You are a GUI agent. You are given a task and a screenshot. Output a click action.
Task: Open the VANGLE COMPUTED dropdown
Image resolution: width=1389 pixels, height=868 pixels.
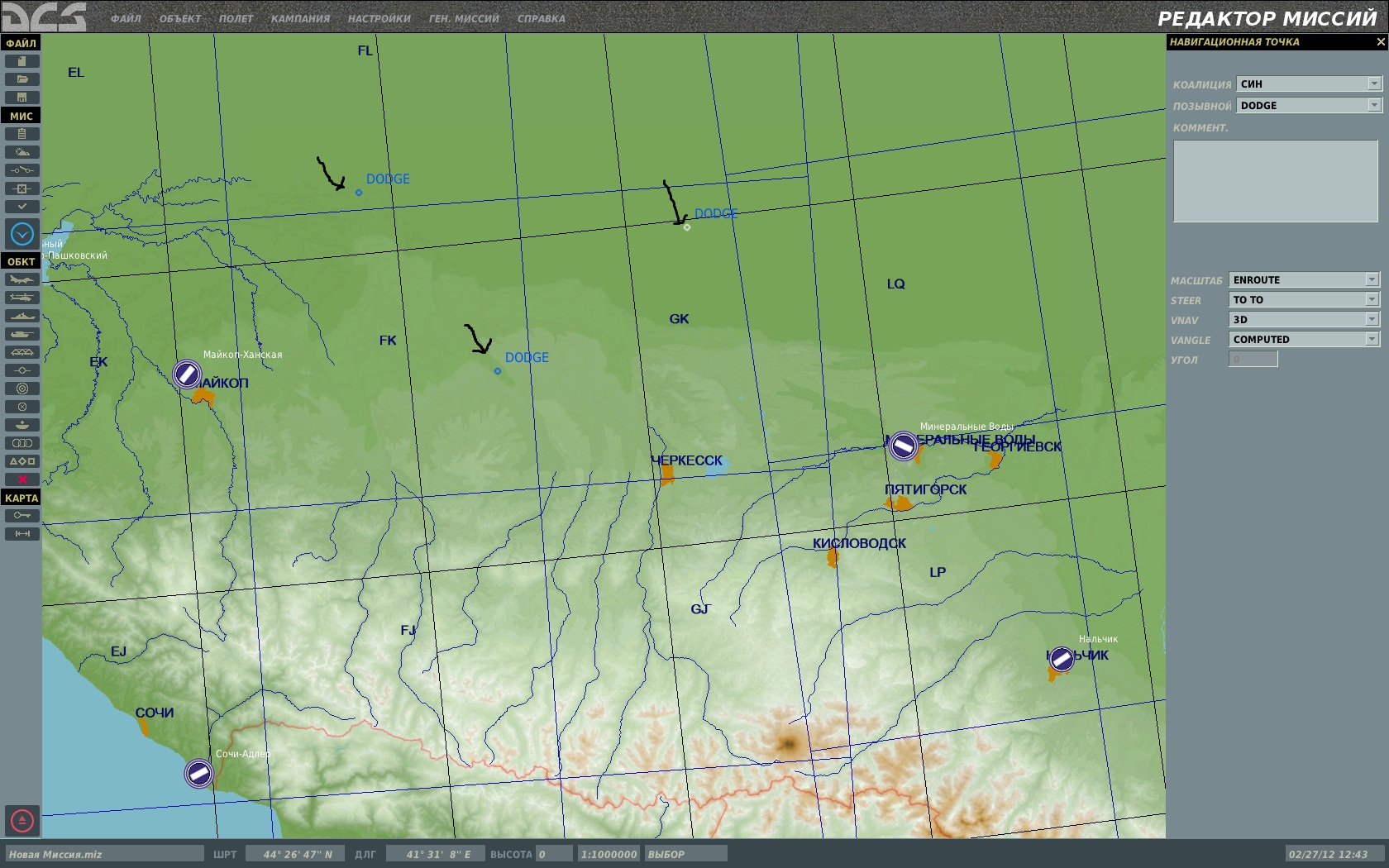(1304, 339)
